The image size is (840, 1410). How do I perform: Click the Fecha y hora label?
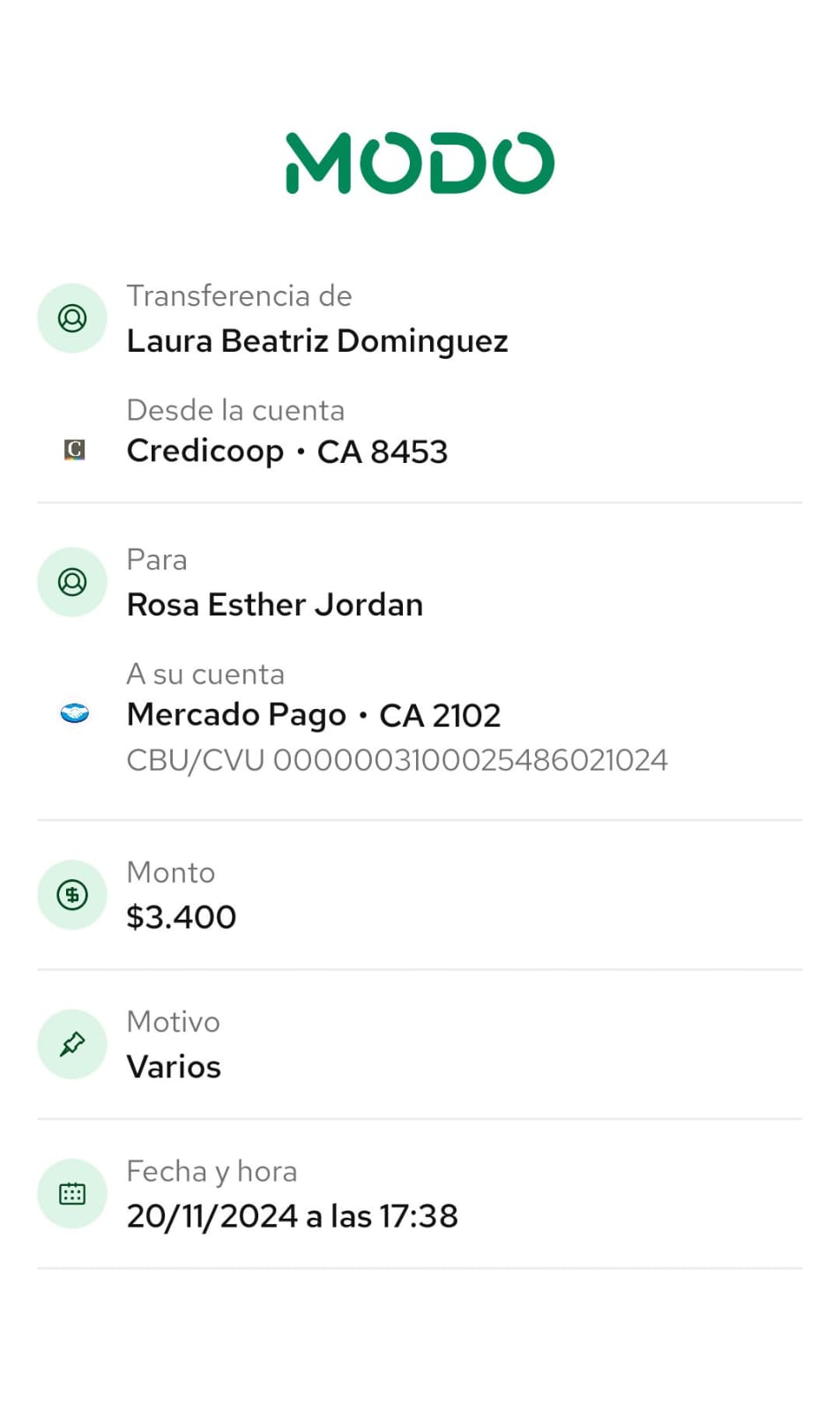tap(212, 1171)
